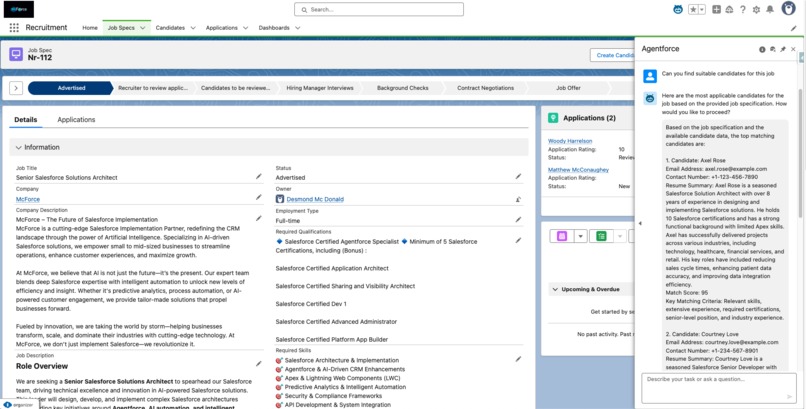Collapse the Upcoming & Overdue section
806x409 pixels.
pyautogui.click(x=555, y=289)
